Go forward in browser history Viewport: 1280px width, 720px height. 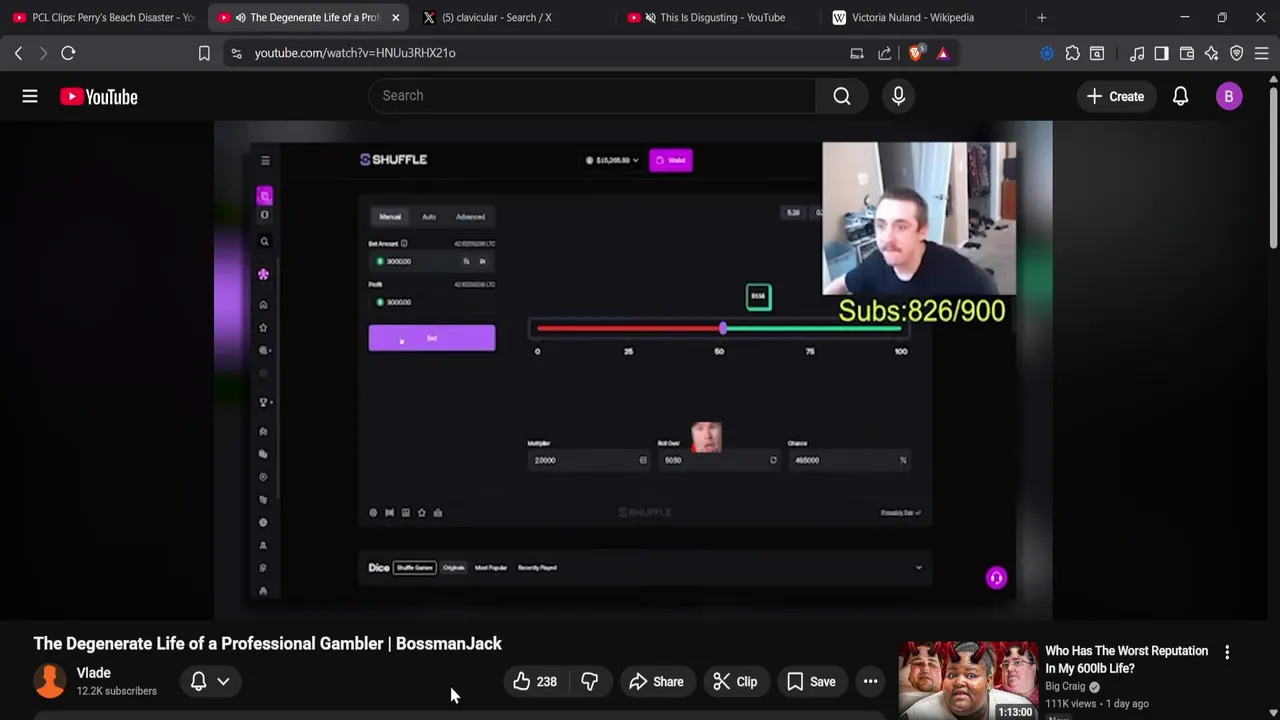pos(43,53)
